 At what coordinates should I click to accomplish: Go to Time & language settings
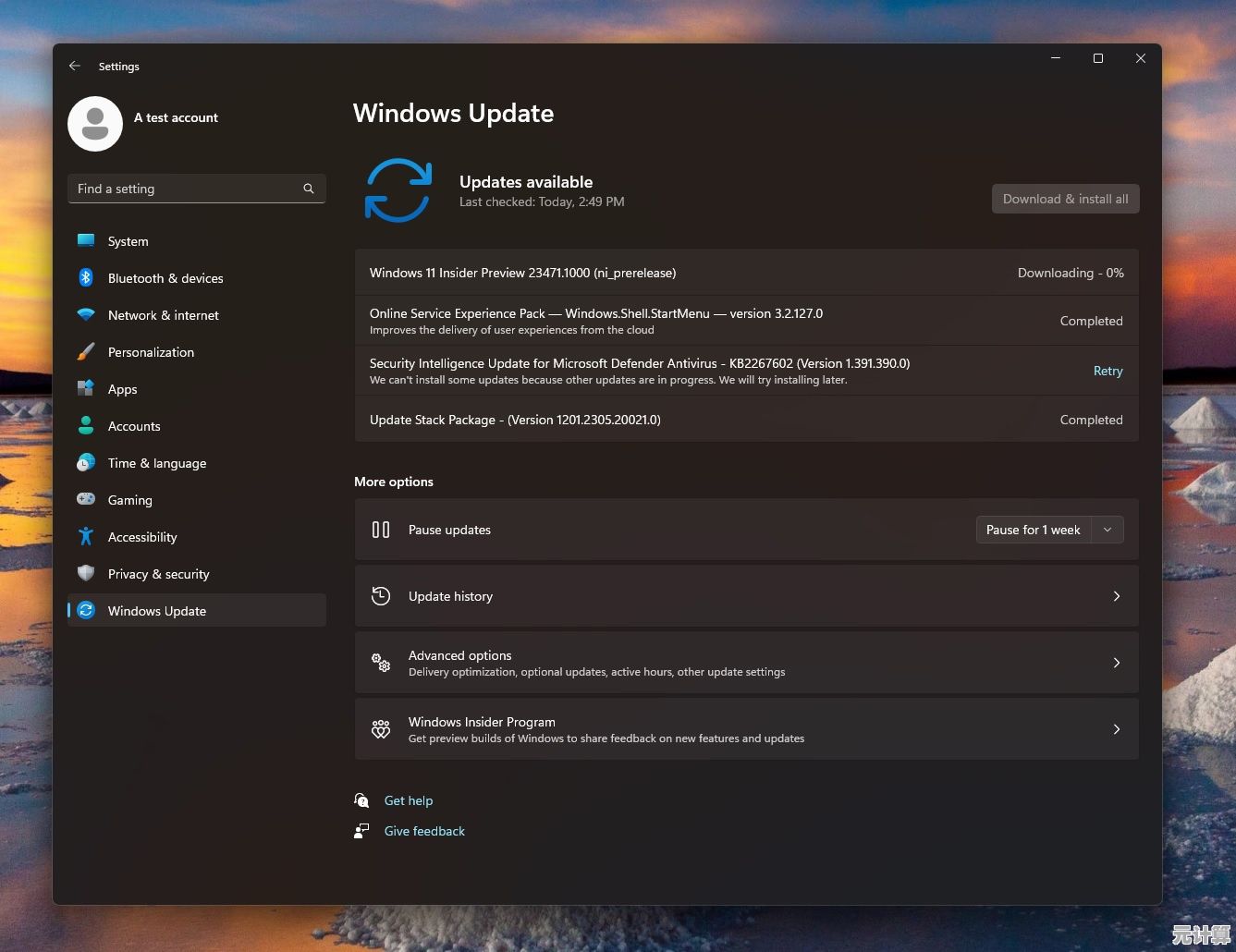click(x=156, y=463)
